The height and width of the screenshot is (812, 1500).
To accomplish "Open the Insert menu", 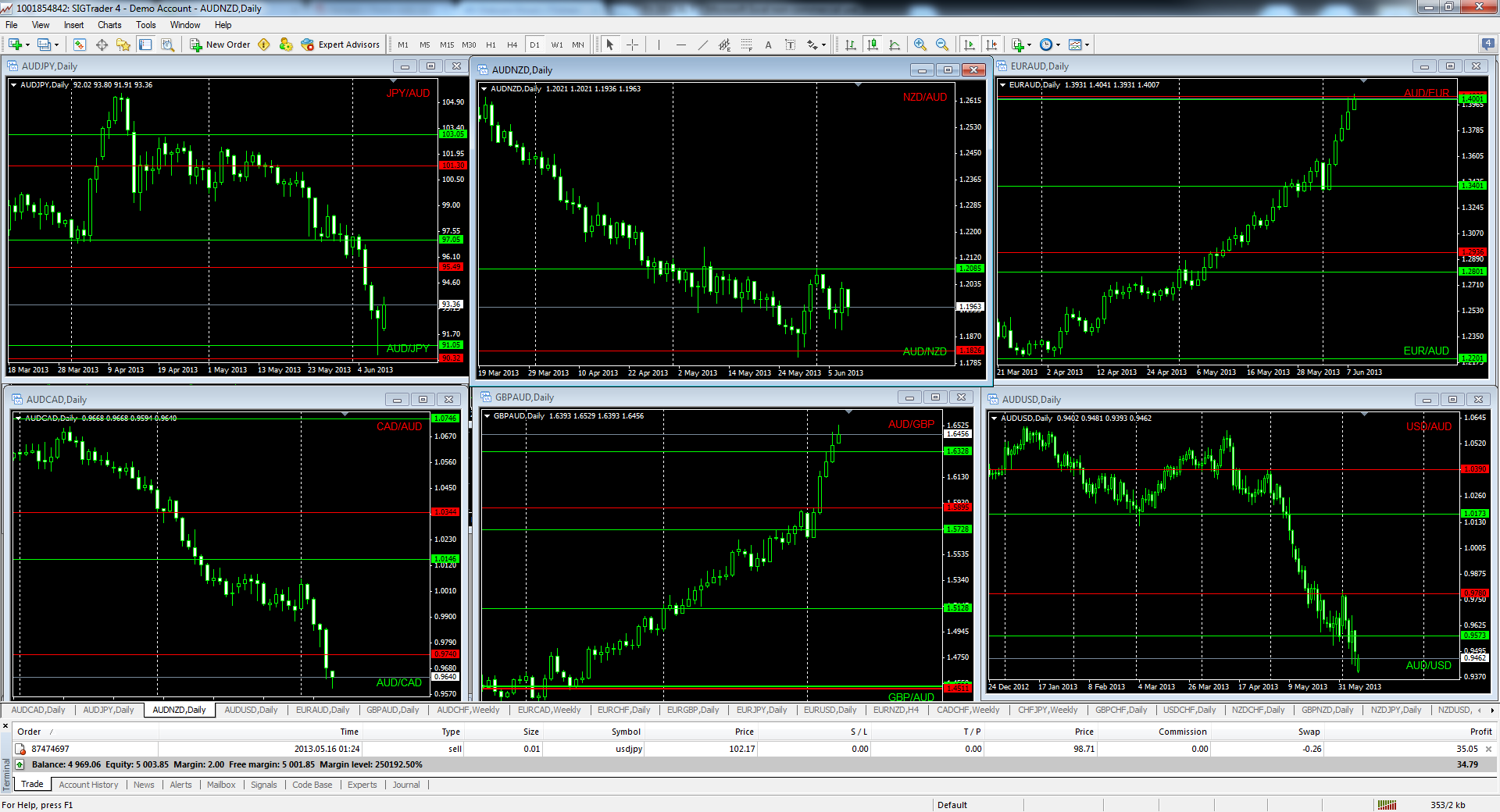I will (x=73, y=25).
